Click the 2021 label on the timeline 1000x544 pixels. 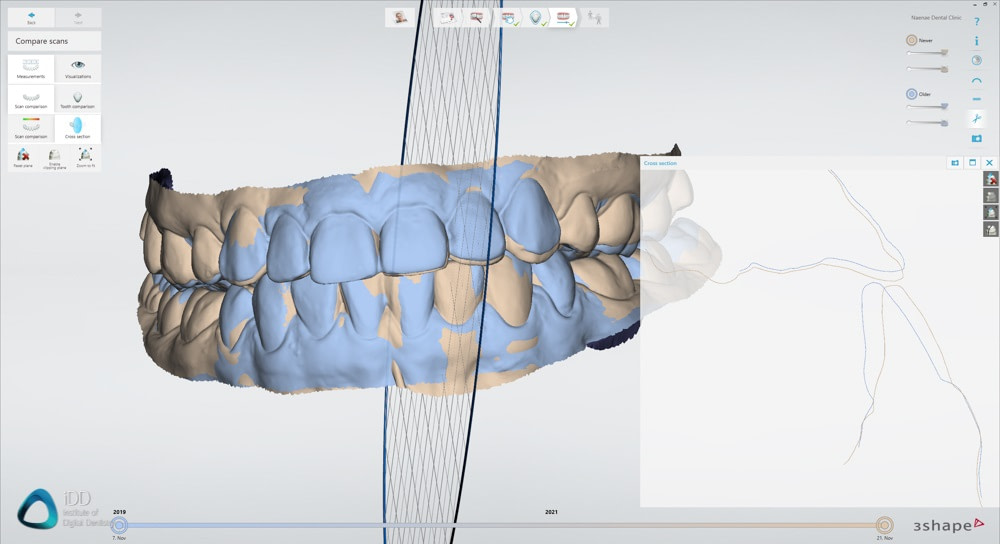pyautogui.click(x=551, y=512)
